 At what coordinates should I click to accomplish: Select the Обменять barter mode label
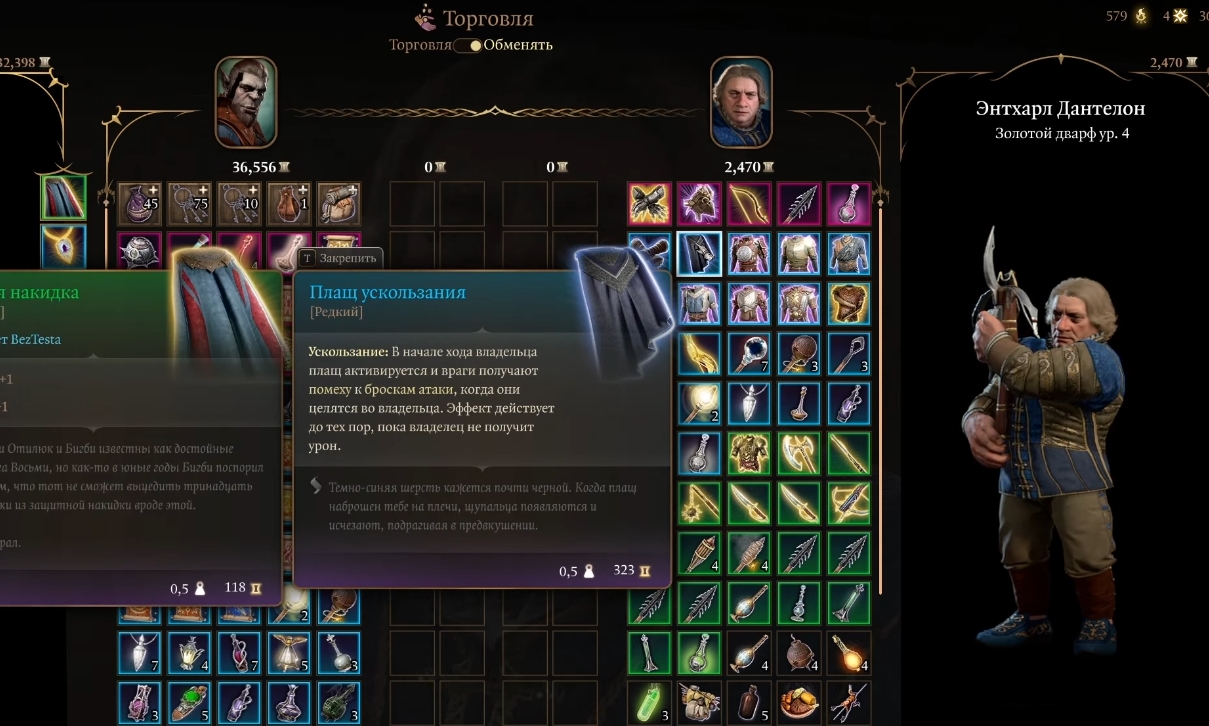point(518,45)
